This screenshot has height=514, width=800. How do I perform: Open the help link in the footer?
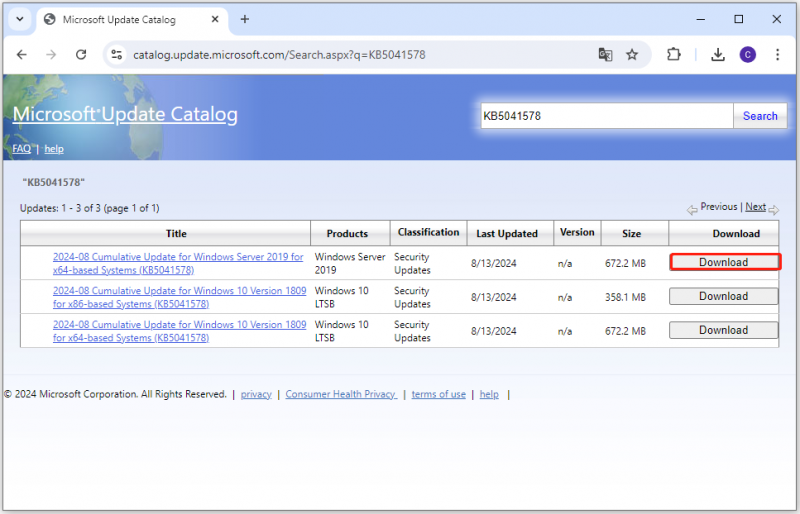pos(489,394)
